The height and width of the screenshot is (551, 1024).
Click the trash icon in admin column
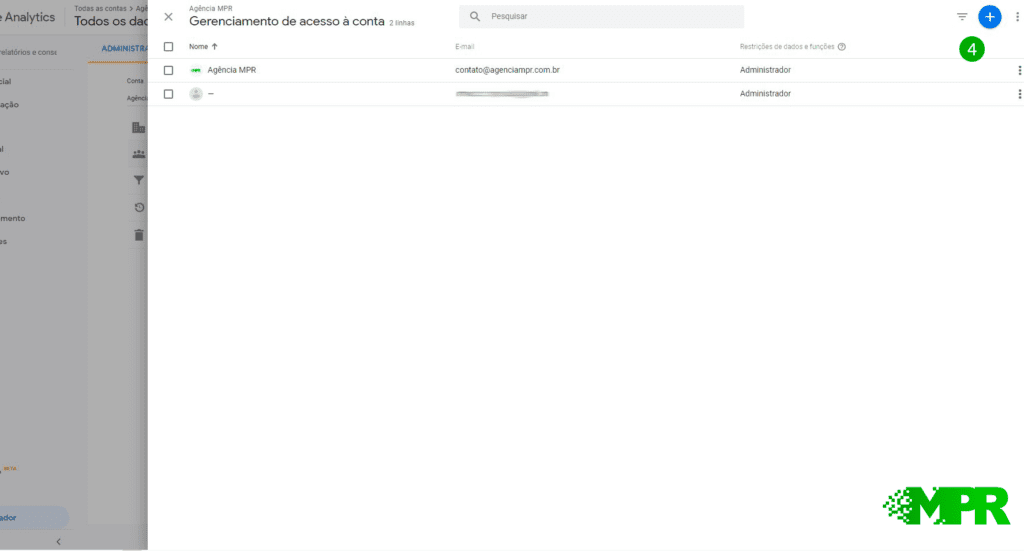tap(139, 235)
